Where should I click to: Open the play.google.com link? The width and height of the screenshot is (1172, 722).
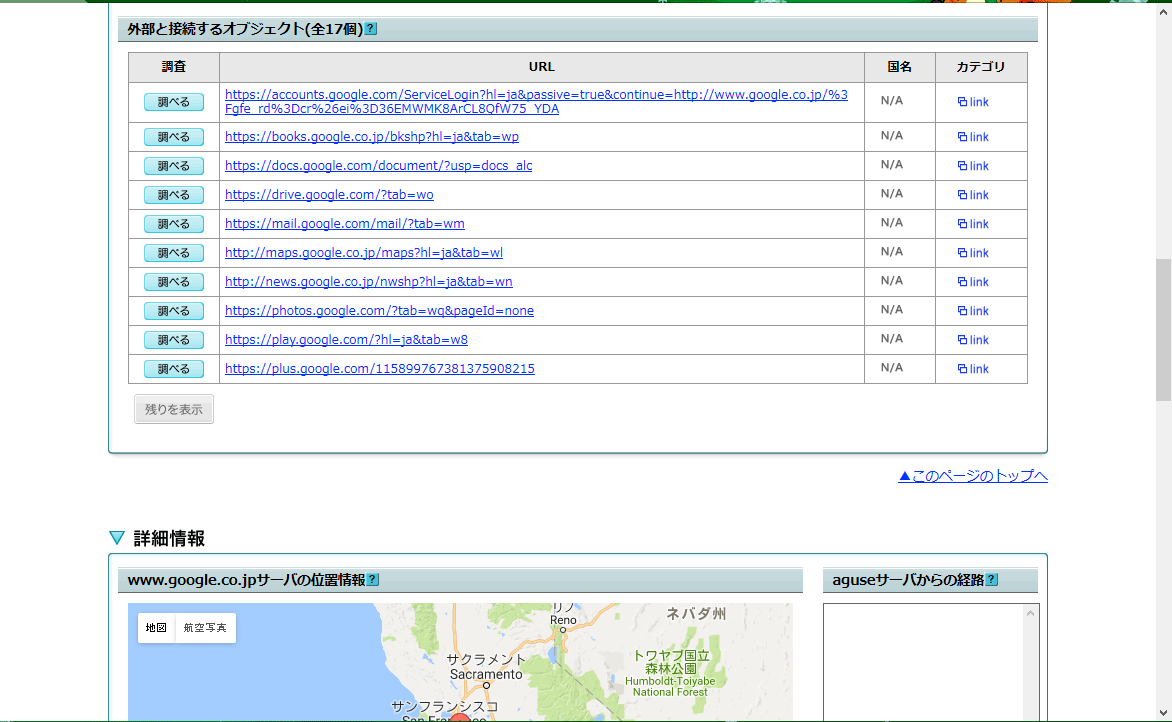(x=346, y=340)
